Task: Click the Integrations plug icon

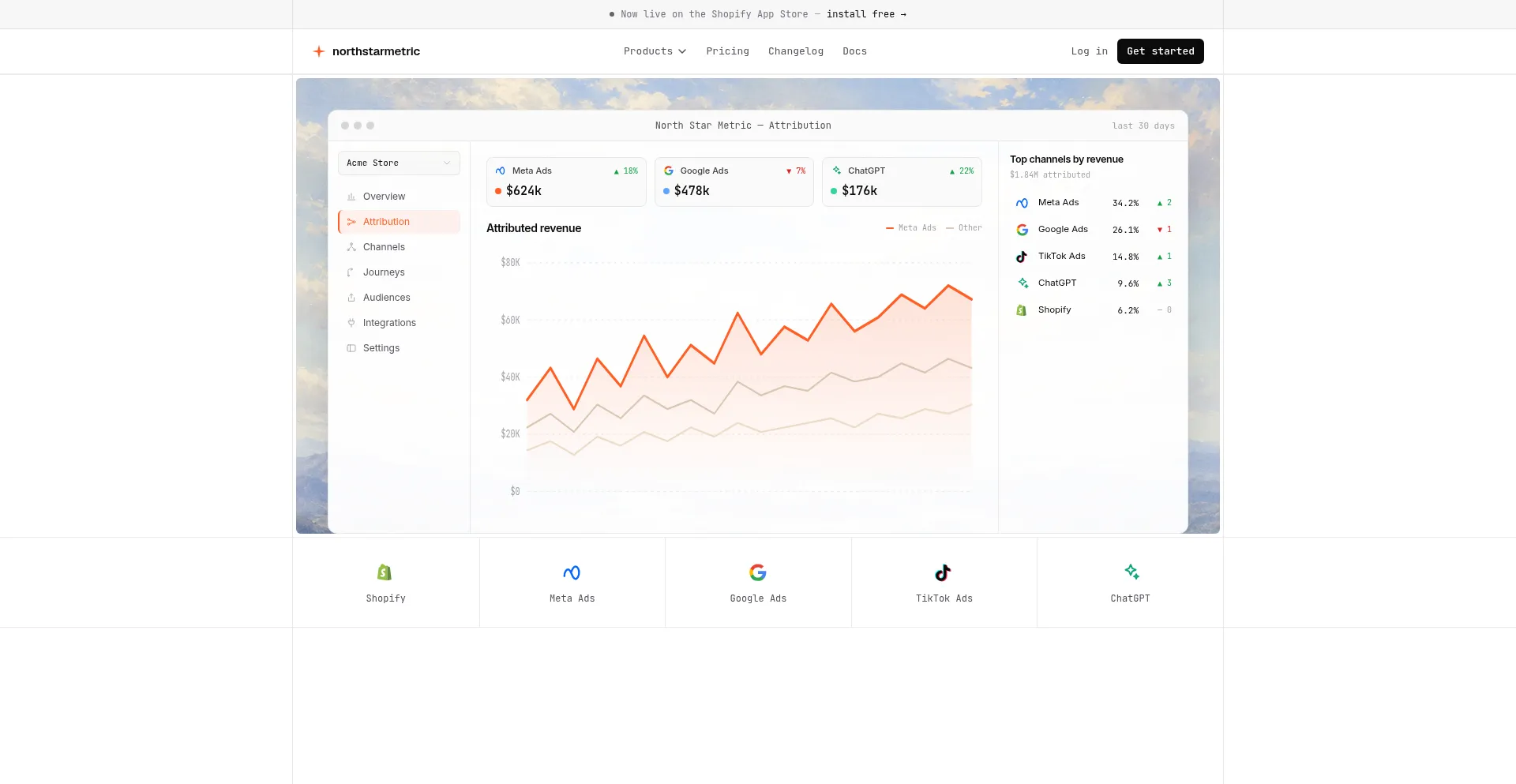Action: (x=351, y=323)
